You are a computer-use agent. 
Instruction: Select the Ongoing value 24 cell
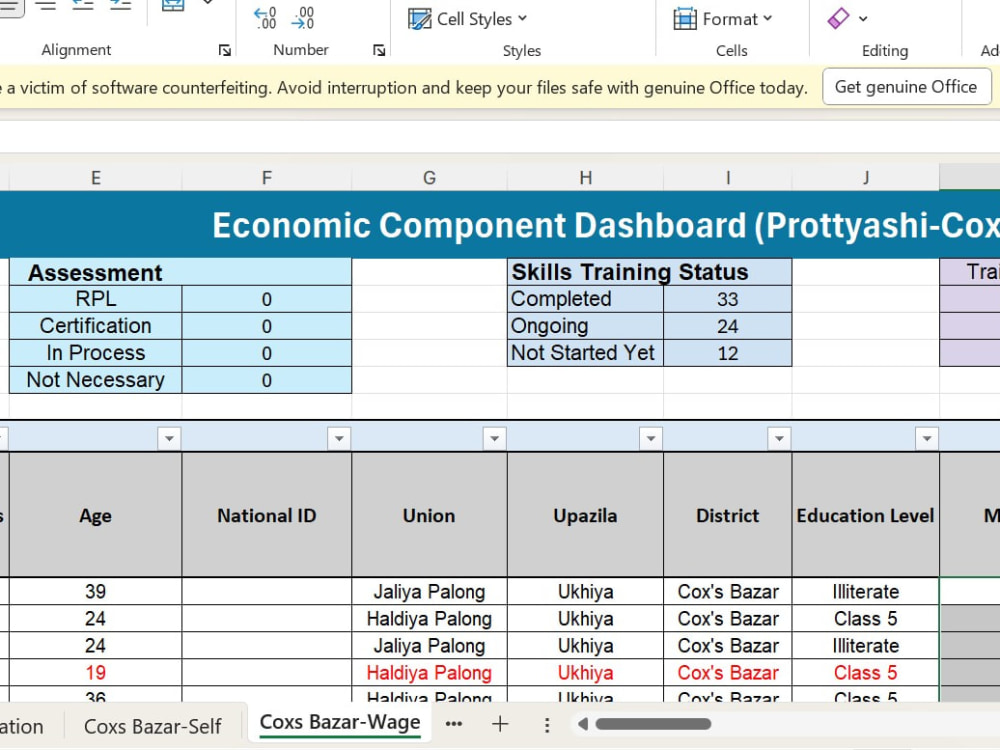[728, 326]
